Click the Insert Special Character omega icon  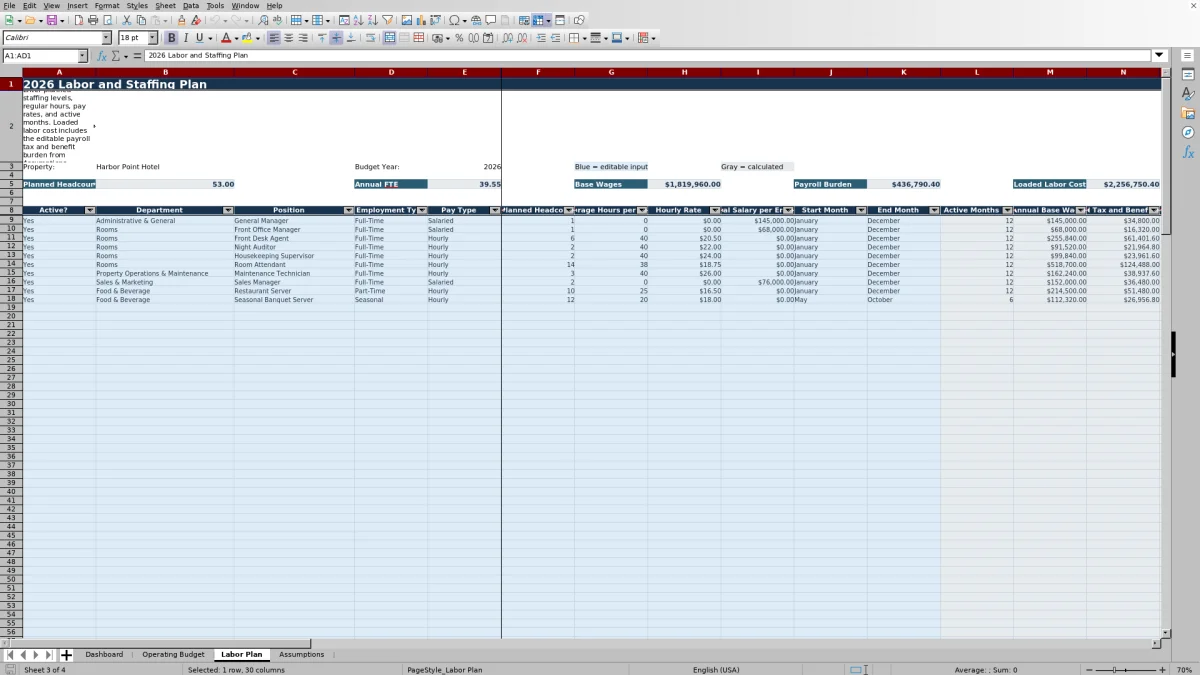(455, 20)
